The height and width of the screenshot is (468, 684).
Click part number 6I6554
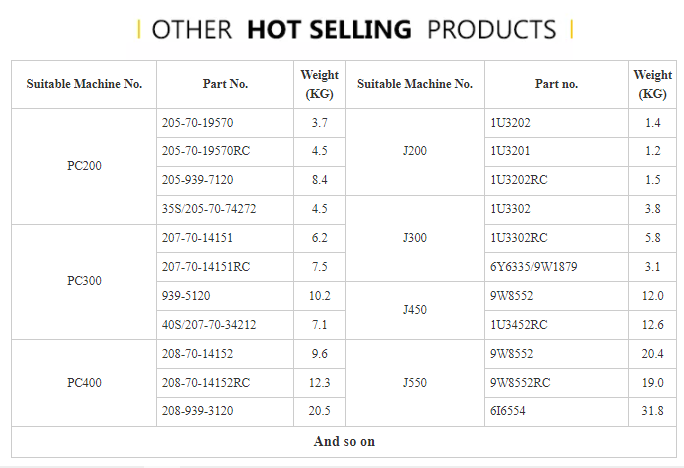(x=508, y=411)
